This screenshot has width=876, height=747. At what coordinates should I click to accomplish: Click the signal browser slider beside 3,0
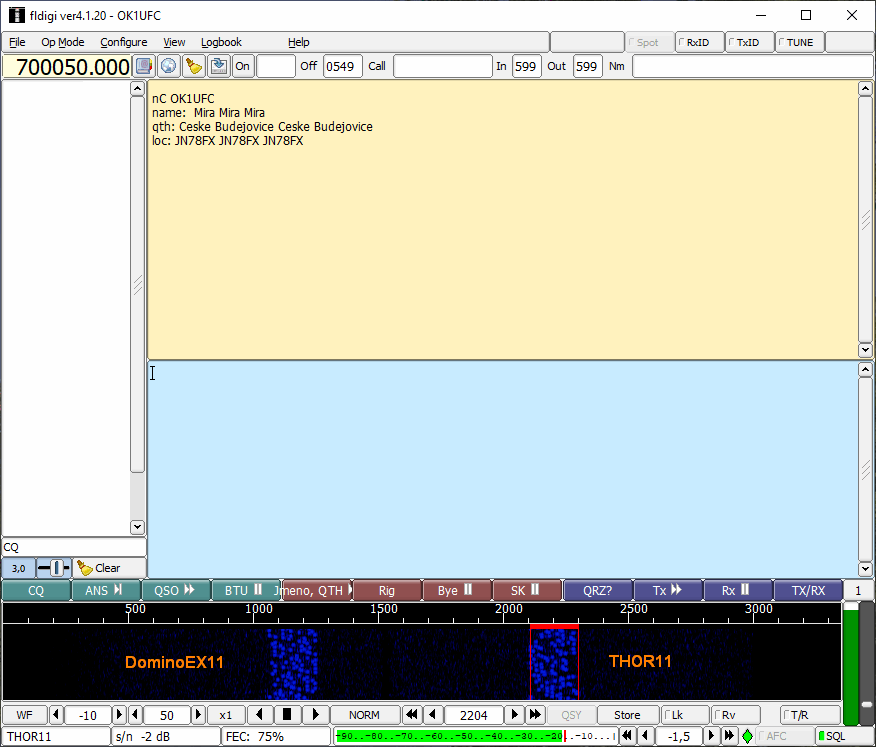pyautogui.click(x=54, y=568)
